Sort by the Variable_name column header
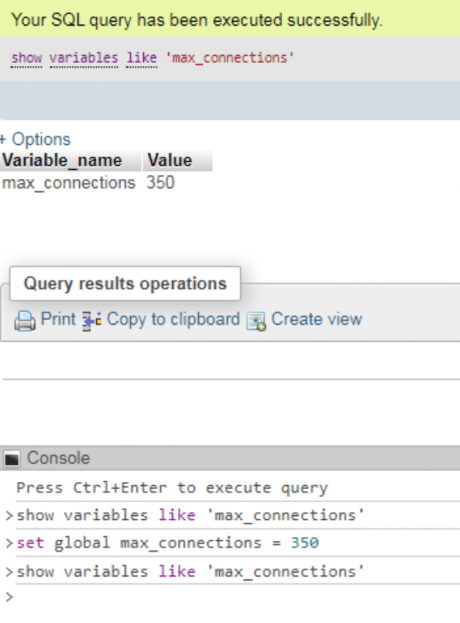Viewport: 460px width, 623px height. click(62, 161)
